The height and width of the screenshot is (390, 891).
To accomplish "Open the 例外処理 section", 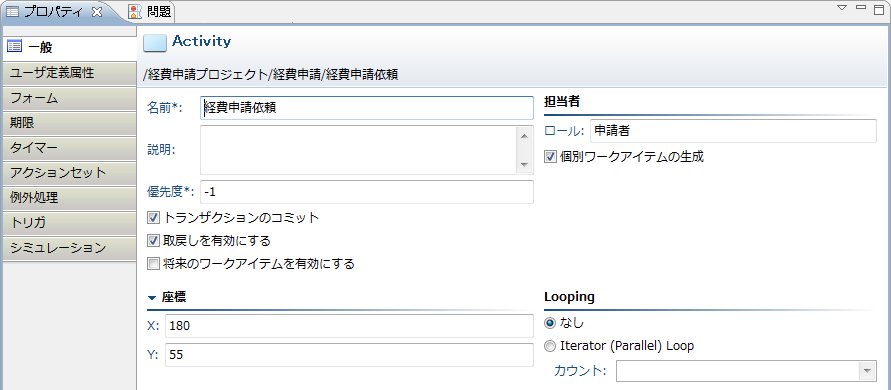I will click(x=69, y=198).
